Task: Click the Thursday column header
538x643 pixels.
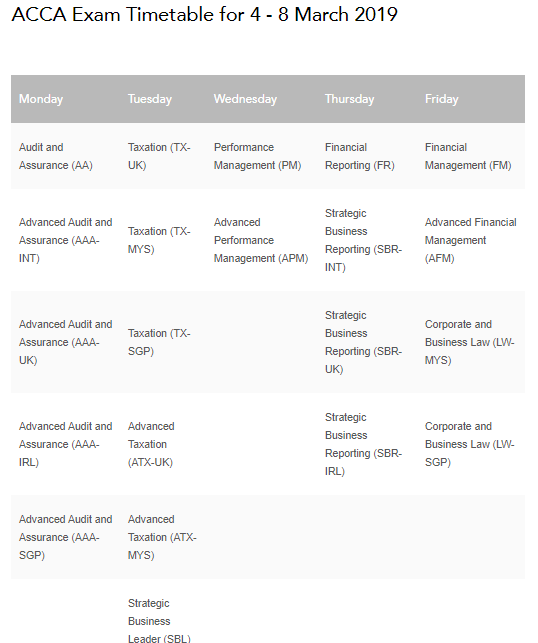Action: coord(349,99)
